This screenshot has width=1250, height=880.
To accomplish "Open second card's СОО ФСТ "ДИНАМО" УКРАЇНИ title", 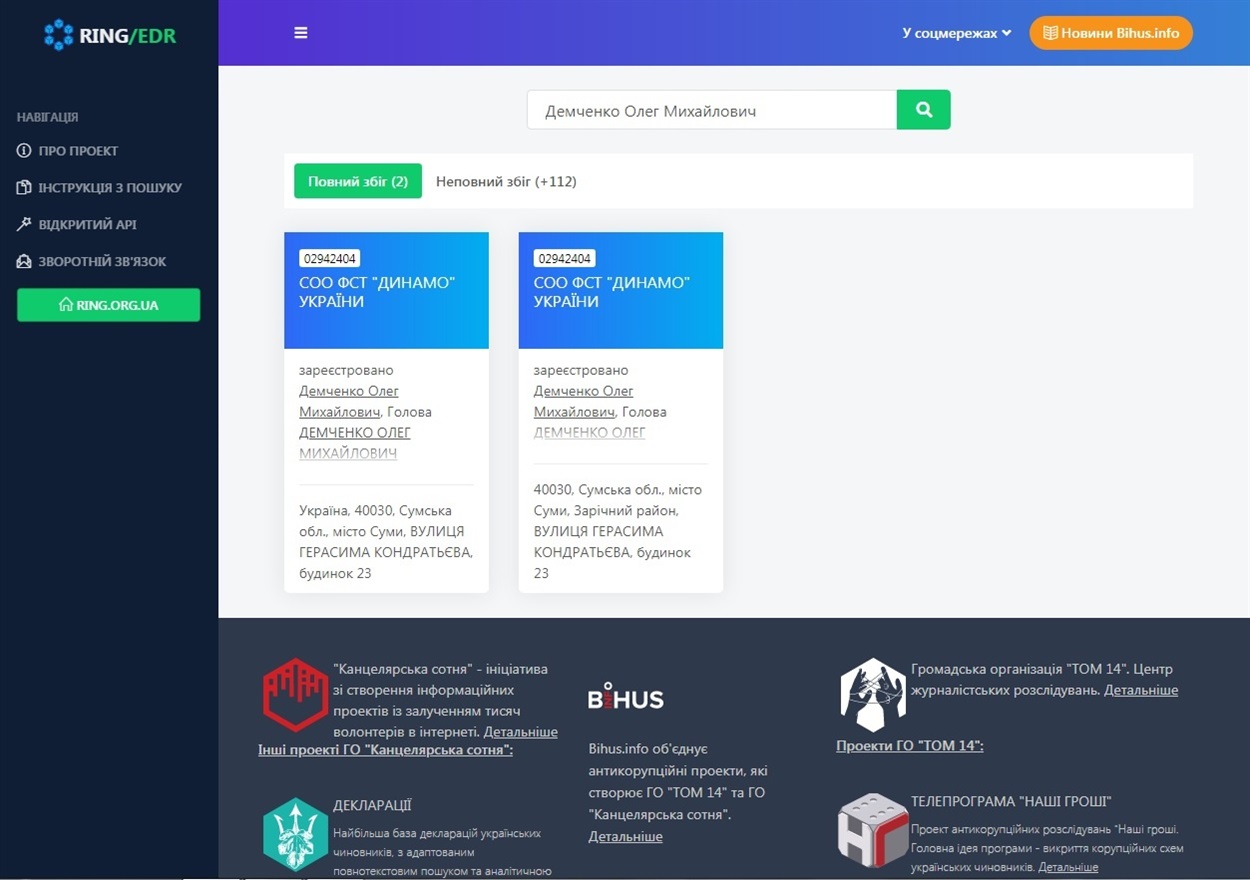I will (612, 292).
